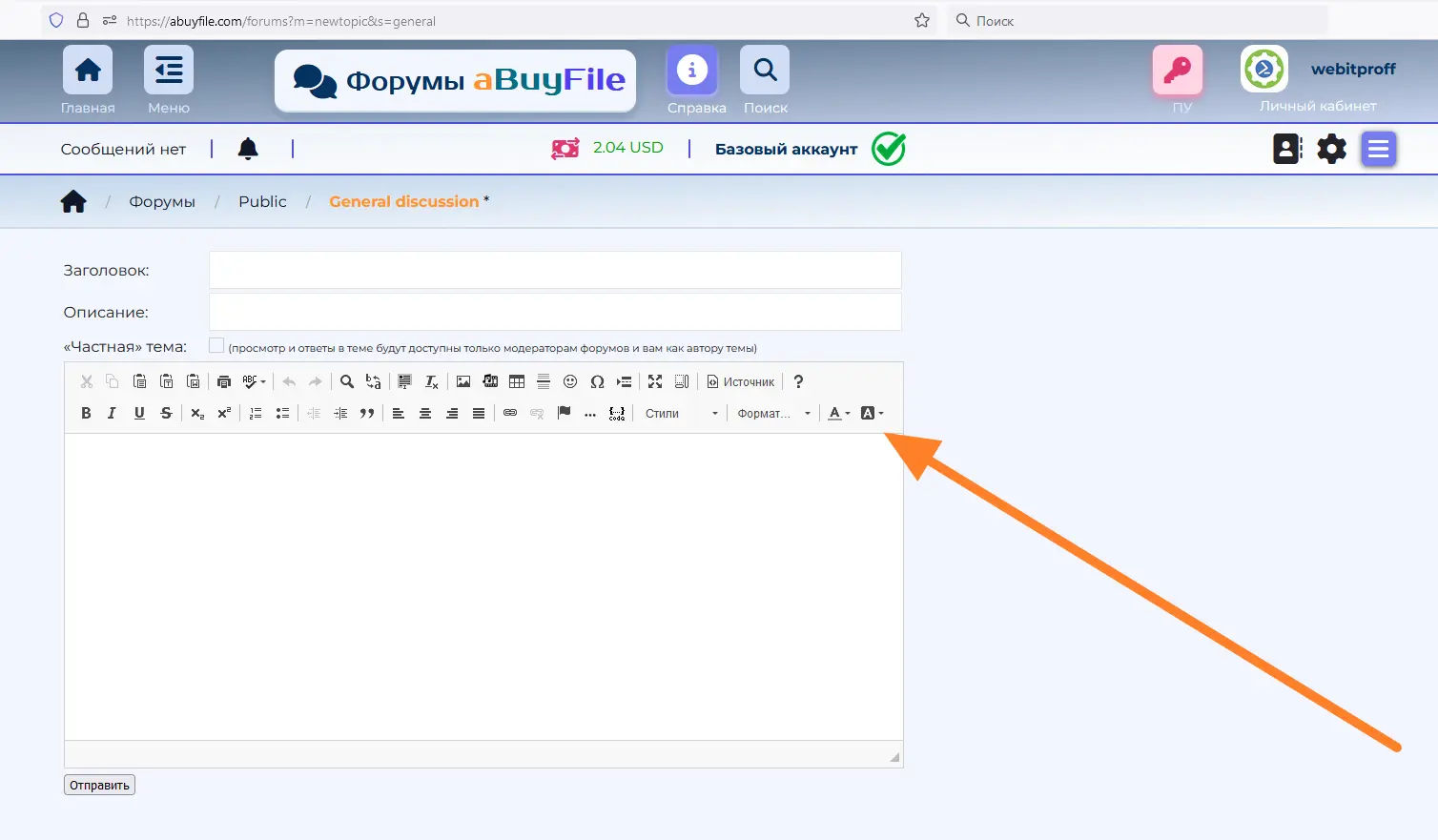Viewport: 1438px width, 840px height.
Task: Click the Public breadcrumb link
Action: click(x=262, y=201)
